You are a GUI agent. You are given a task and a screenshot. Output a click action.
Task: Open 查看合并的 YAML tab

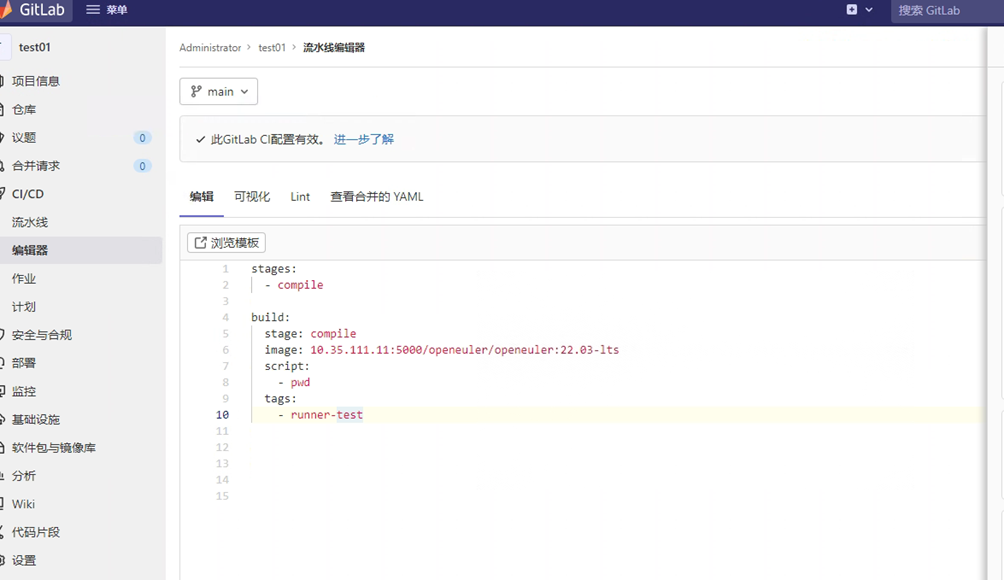[375, 196]
